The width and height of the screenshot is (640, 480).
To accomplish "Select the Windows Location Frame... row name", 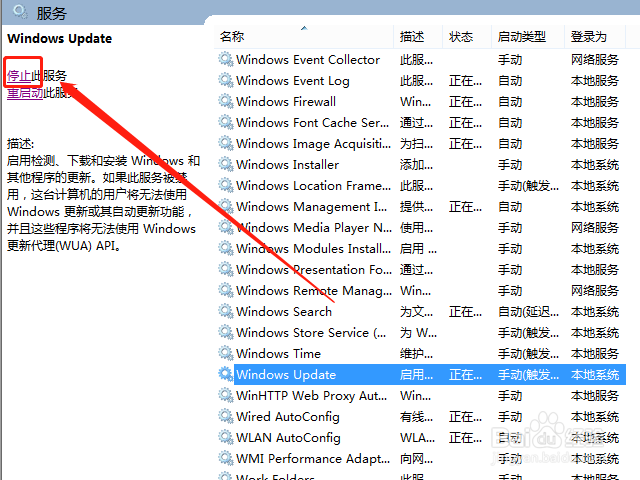I will [313, 186].
